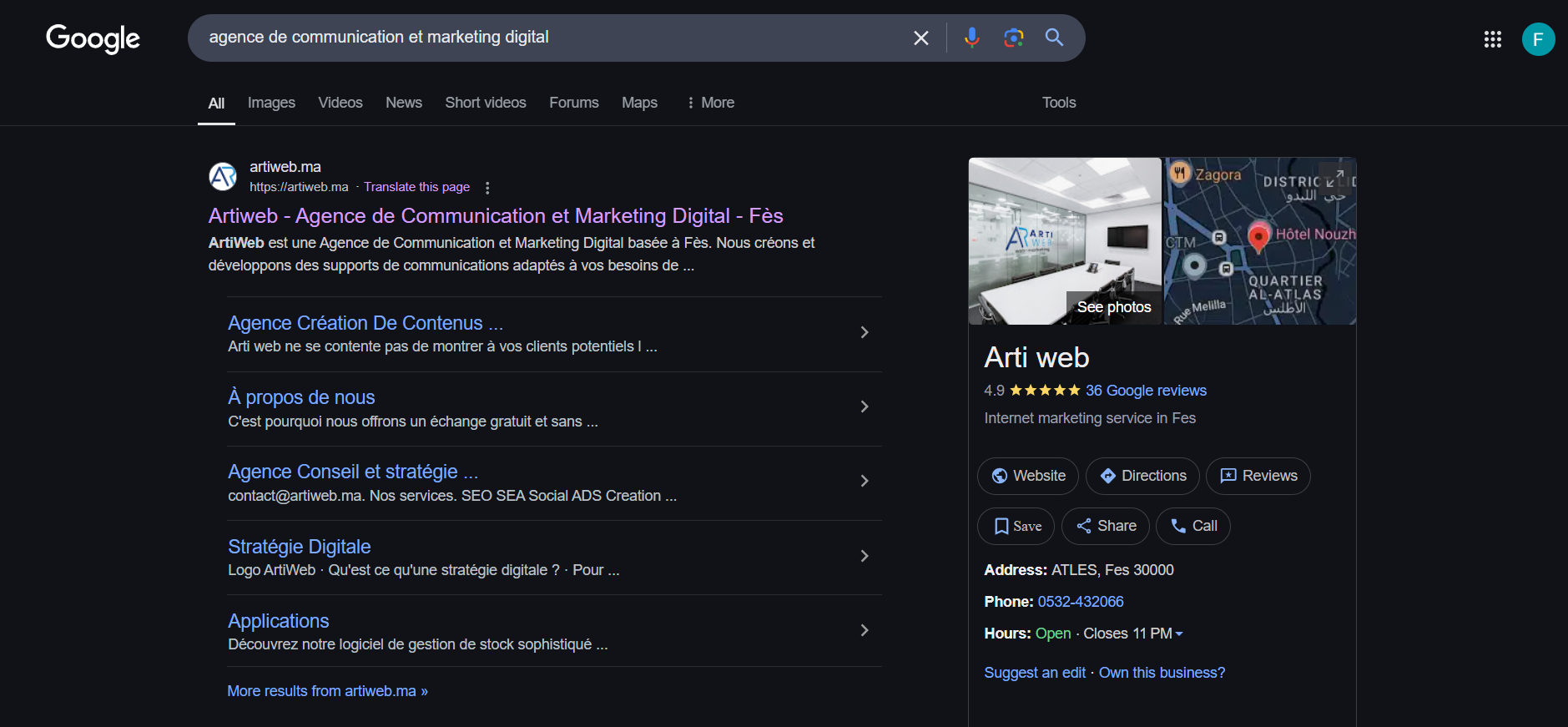Switch to the Images tab
This screenshot has height=727, width=1568.
271,103
